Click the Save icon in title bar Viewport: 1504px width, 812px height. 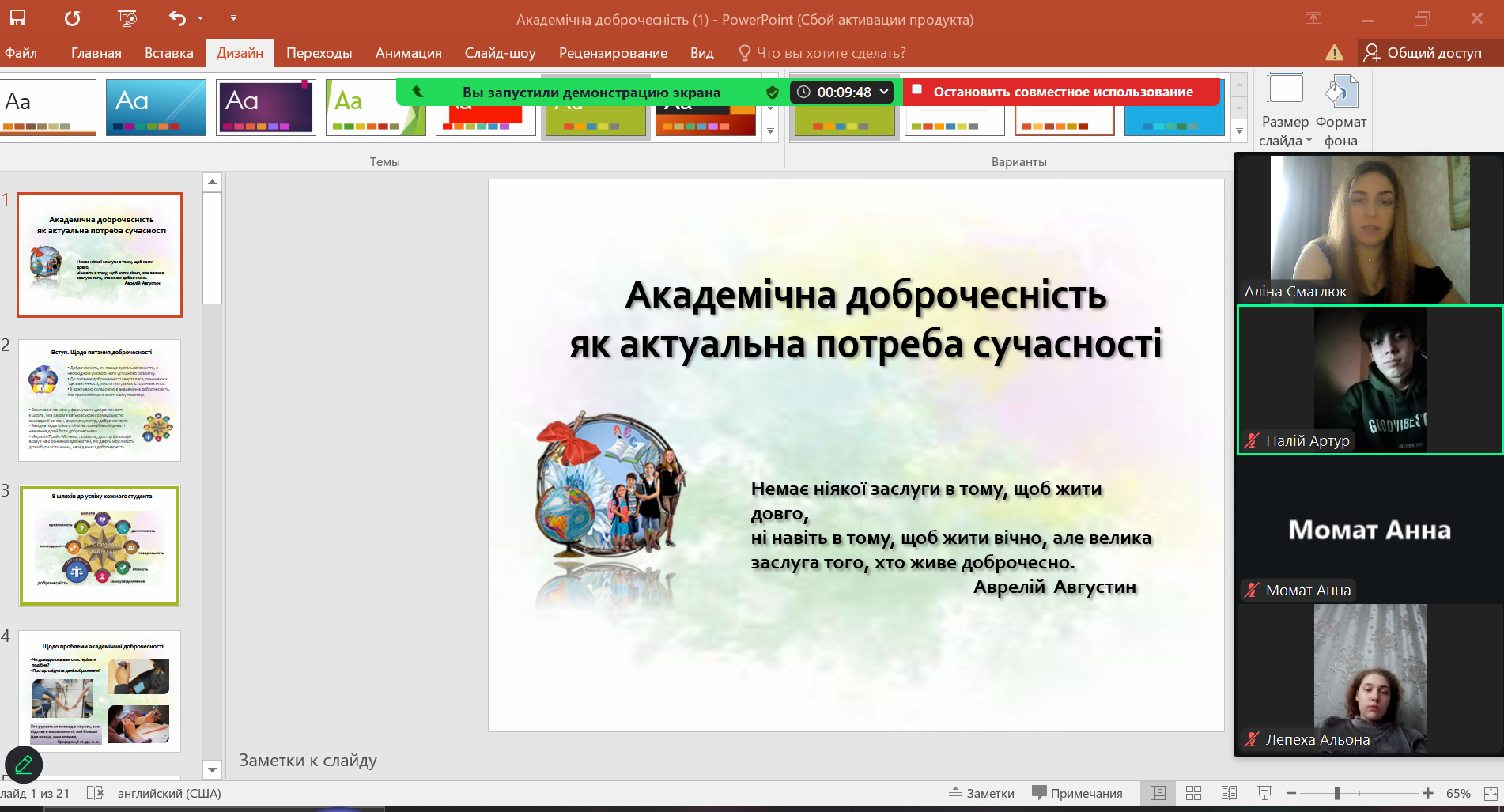[x=17, y=18]
